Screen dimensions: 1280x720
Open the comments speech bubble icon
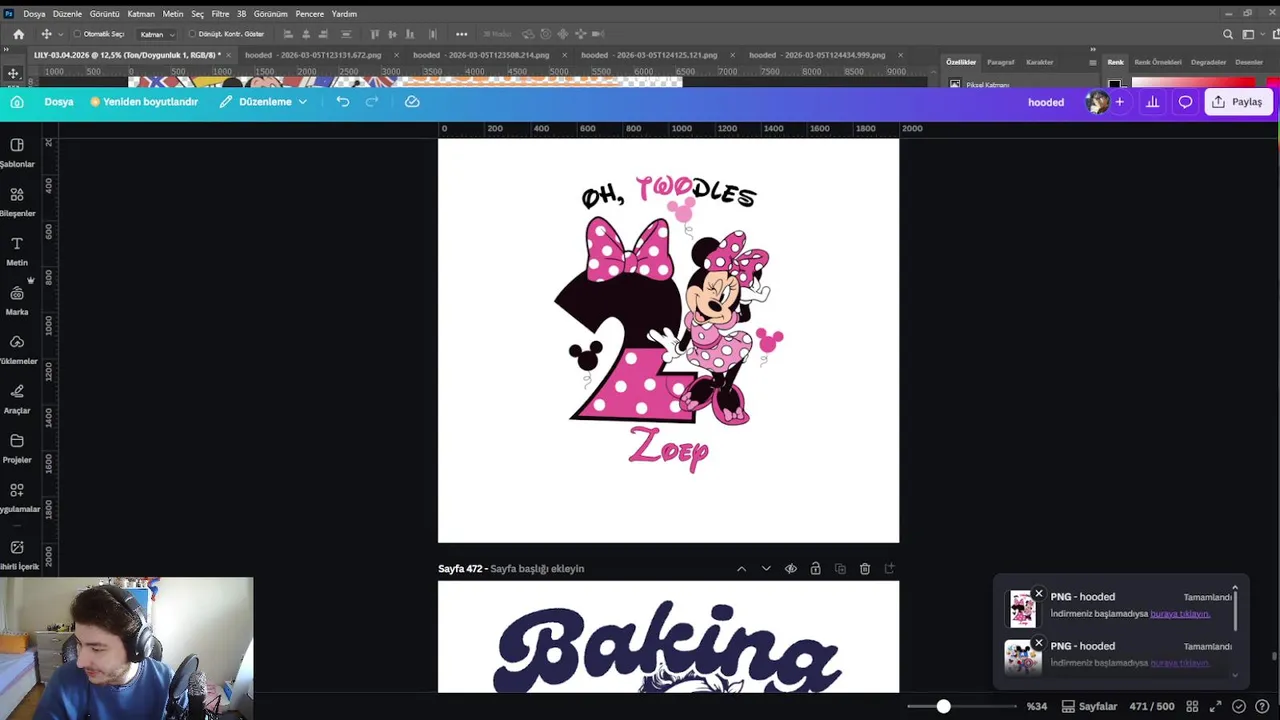(x=1185, y=102)
